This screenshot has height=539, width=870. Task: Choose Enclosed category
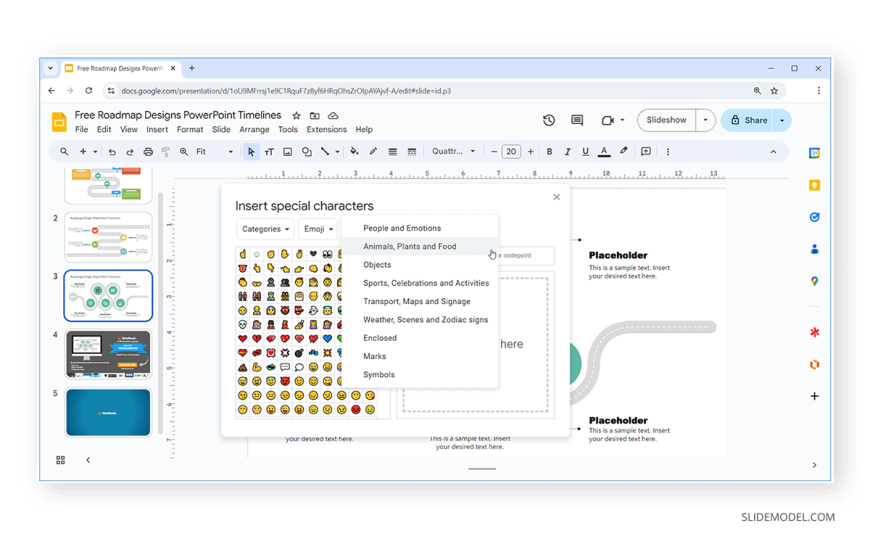(420, 338)
